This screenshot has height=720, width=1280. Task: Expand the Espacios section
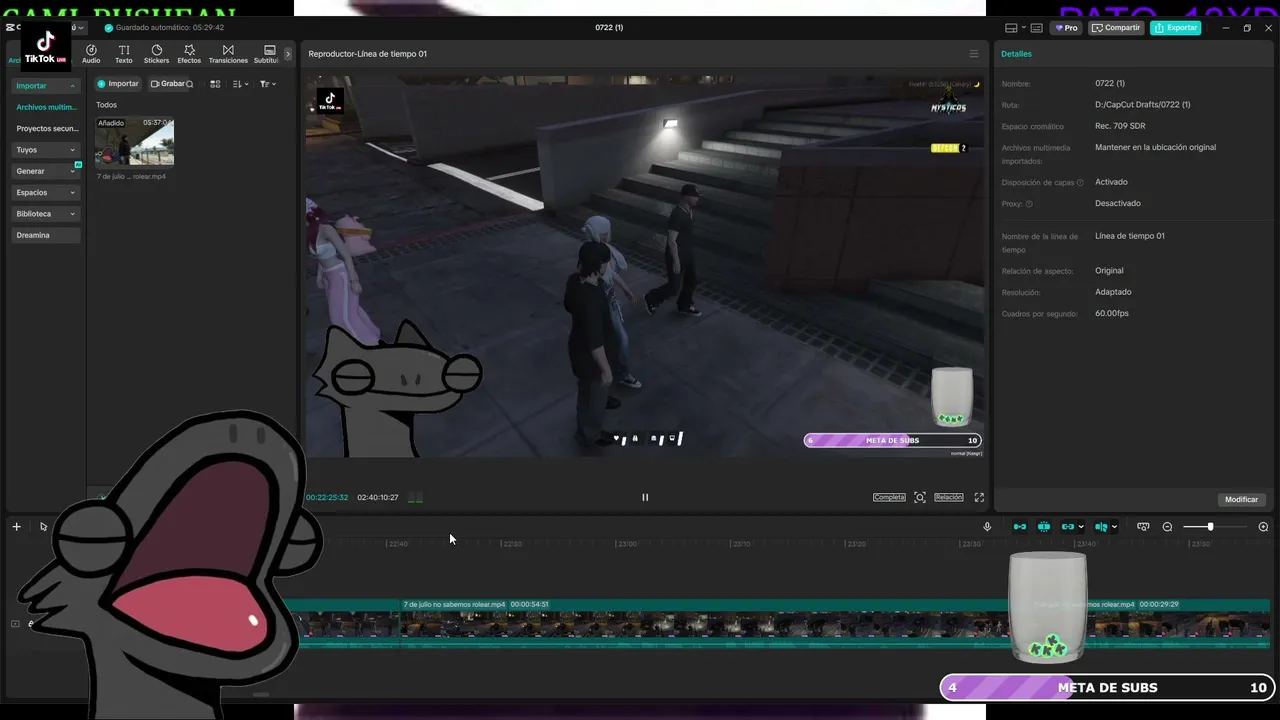(46, 192)
